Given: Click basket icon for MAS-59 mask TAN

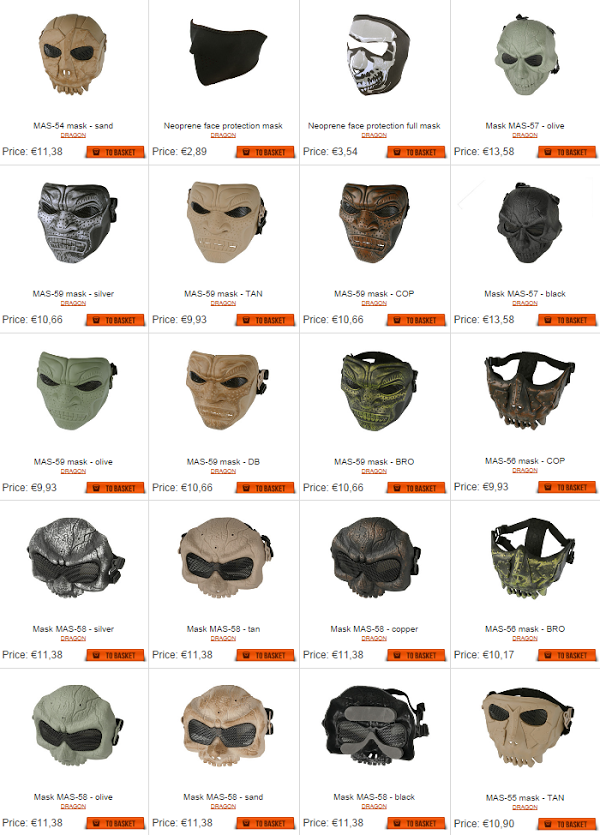Looking at the screenshot, I should 246,321.
